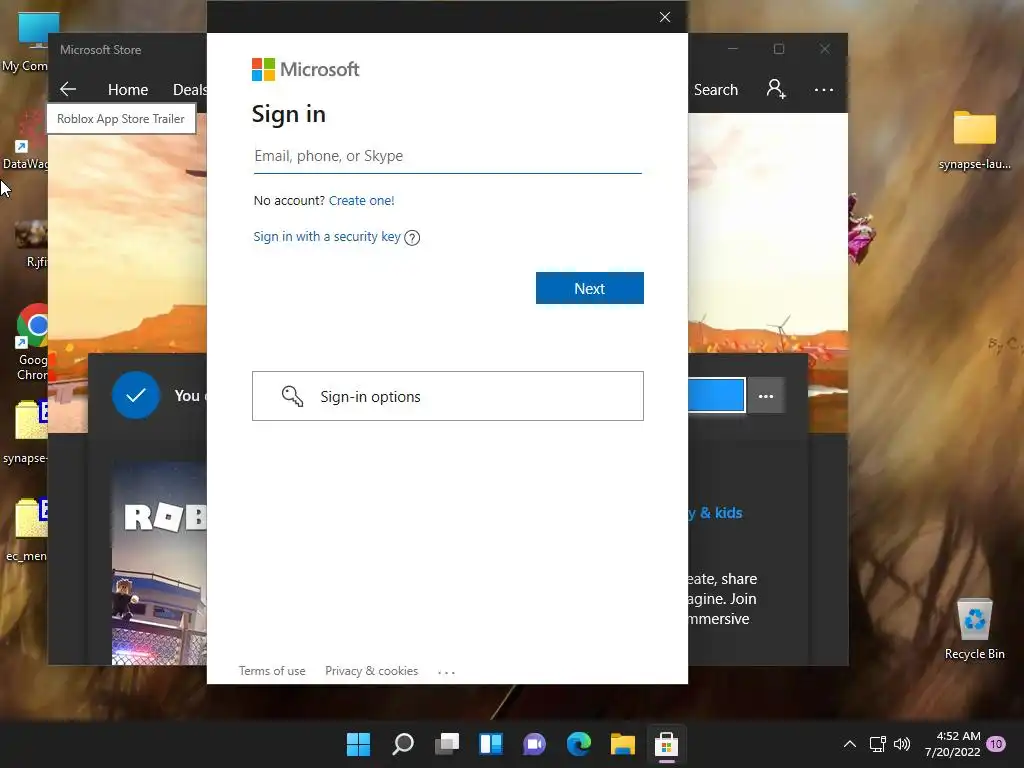The width and height of the screenshot is (1024, 768).
Task: Close the Microsoft sign-in dialog
Action: (x=665, y=17)
